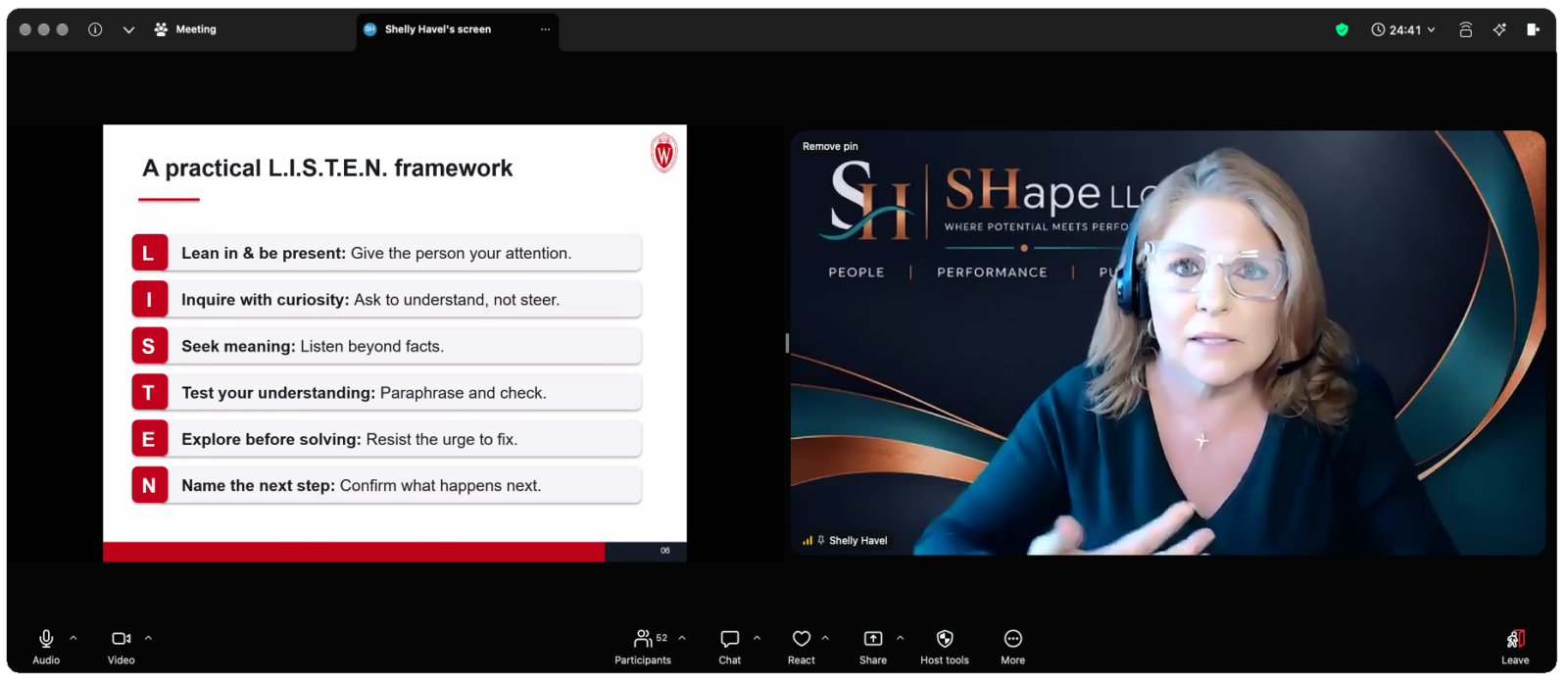This screenshot has height=684, width=1568.
Task: Click the Seek meaning row
Action: (x=387, y=346)
